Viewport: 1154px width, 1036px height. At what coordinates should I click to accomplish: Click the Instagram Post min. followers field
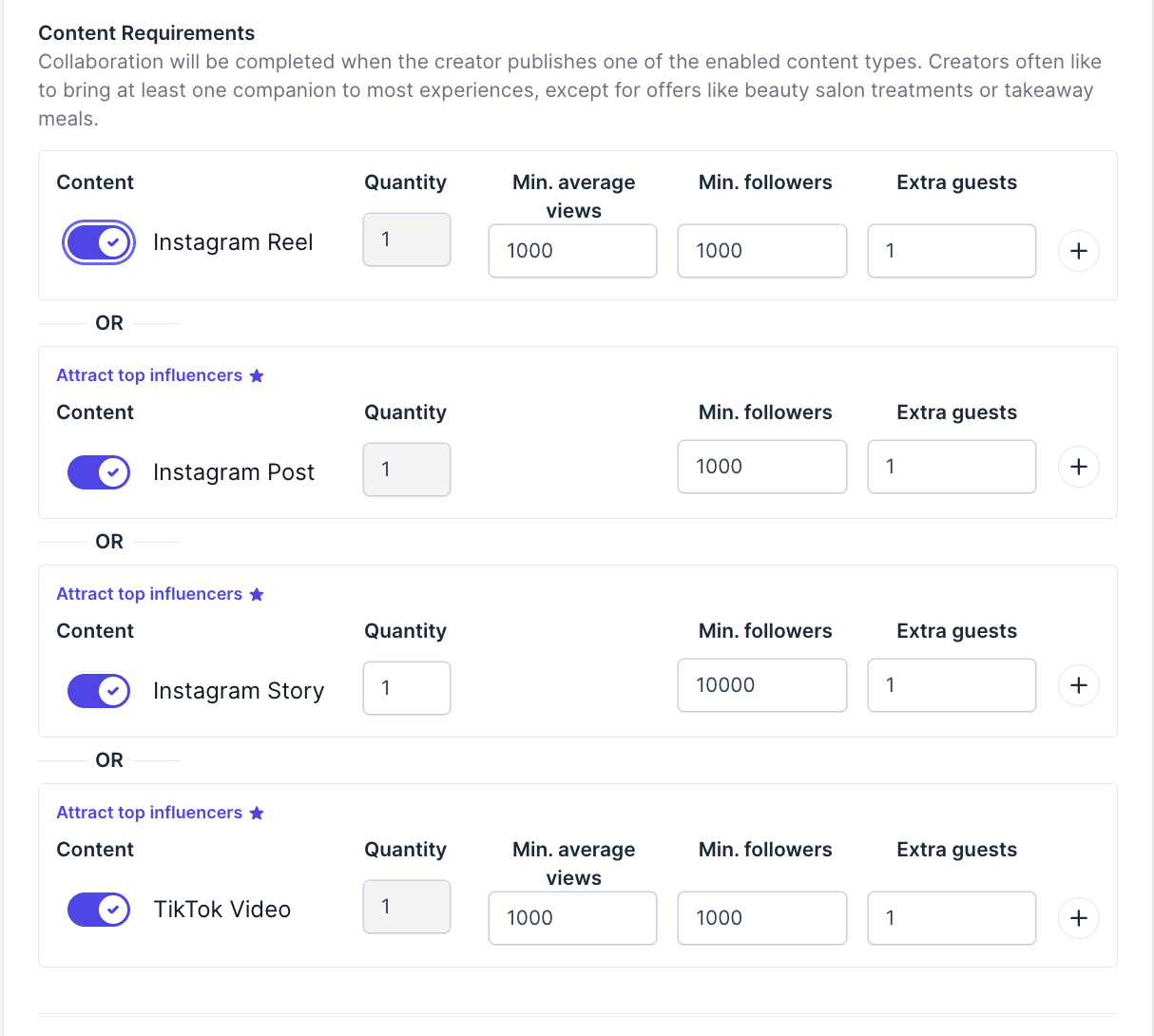click(x=761, y=467)
